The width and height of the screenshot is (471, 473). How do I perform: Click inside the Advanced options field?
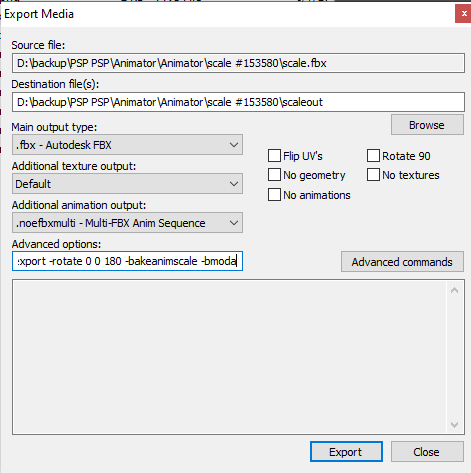127,261
